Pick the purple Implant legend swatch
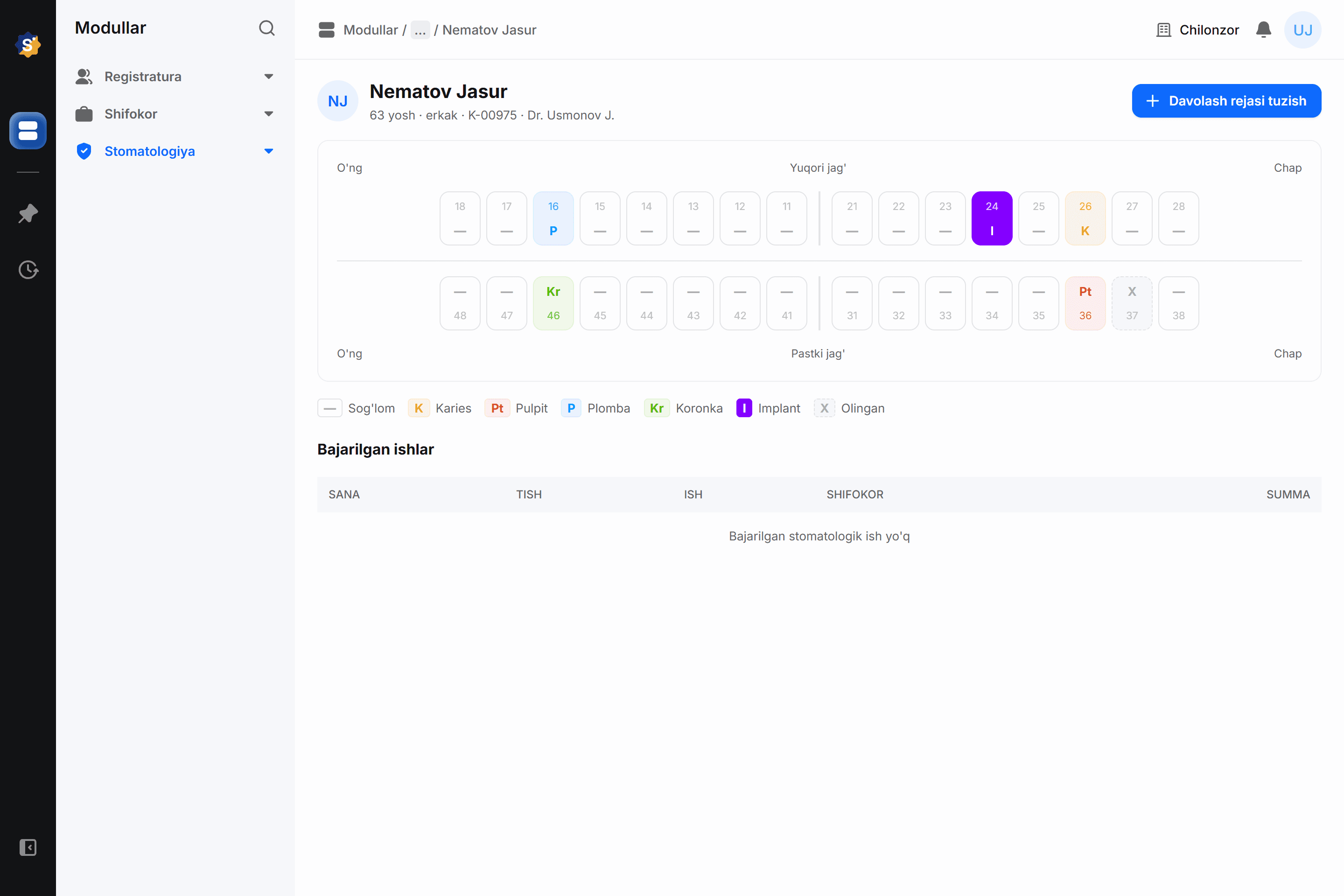The height and width of the screenshot is (896, 1344). (744, 408)
